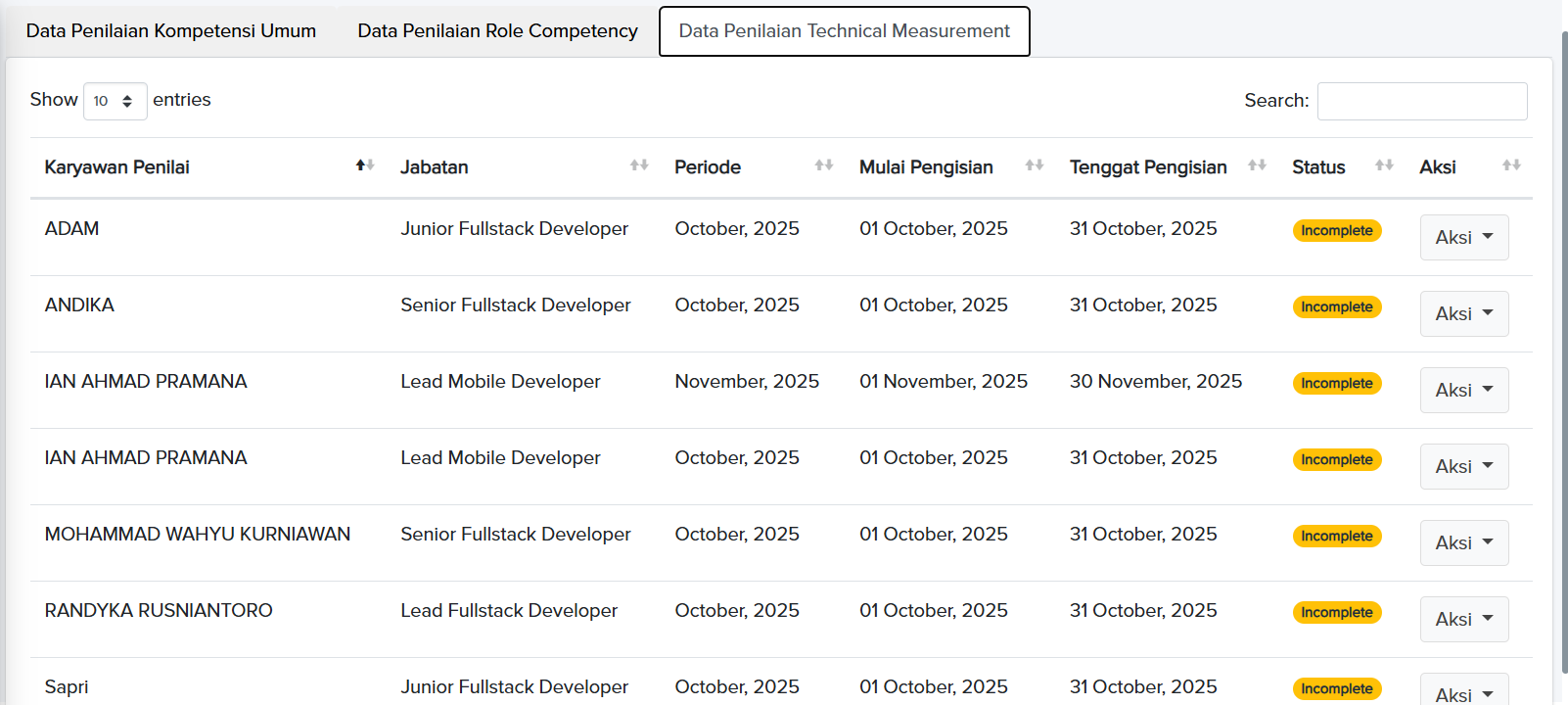Expand Aksi dropdown for ADAM

(1463, 237)
